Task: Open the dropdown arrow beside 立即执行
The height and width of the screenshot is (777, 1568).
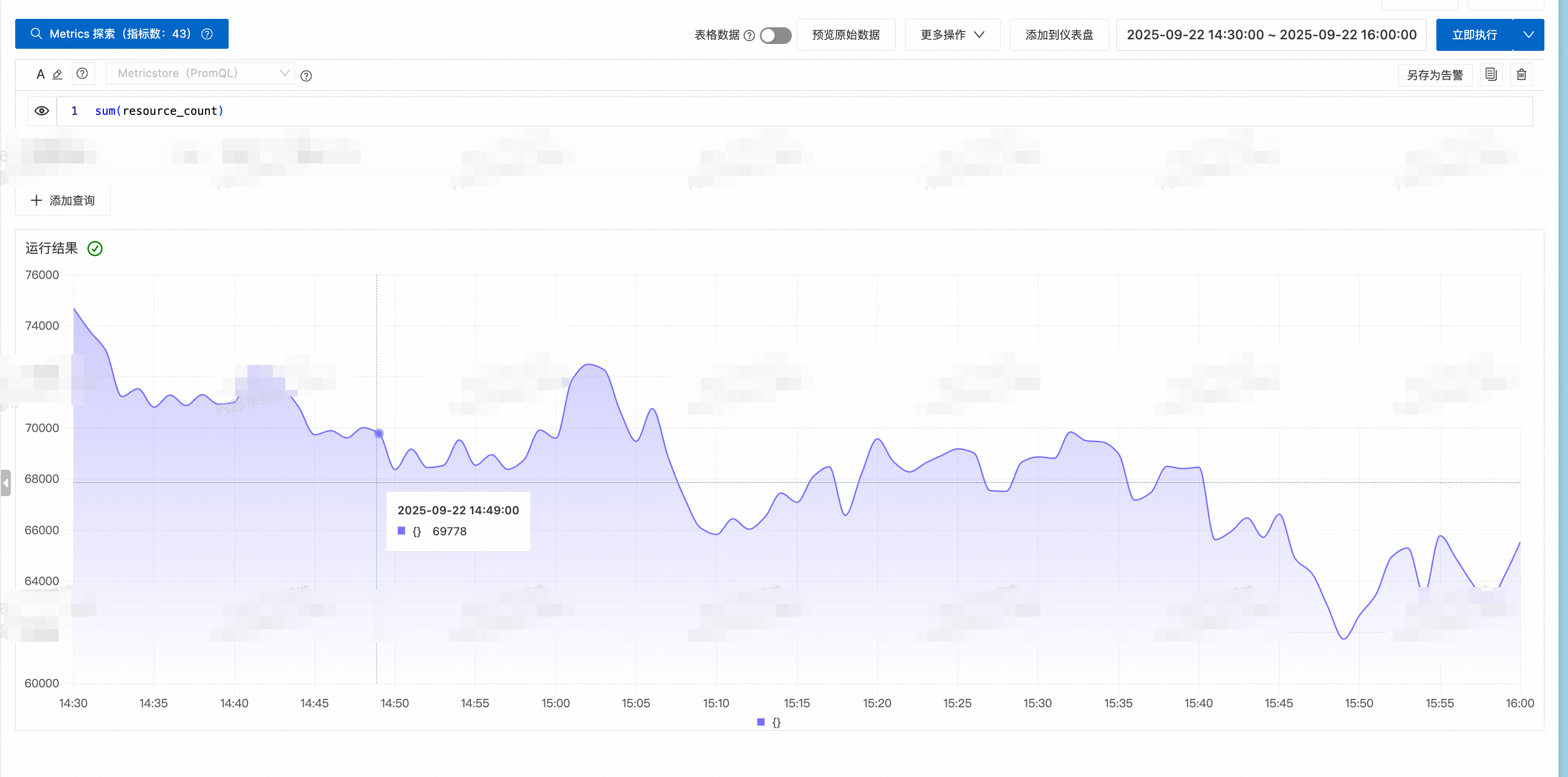Action: (1528, 35)
